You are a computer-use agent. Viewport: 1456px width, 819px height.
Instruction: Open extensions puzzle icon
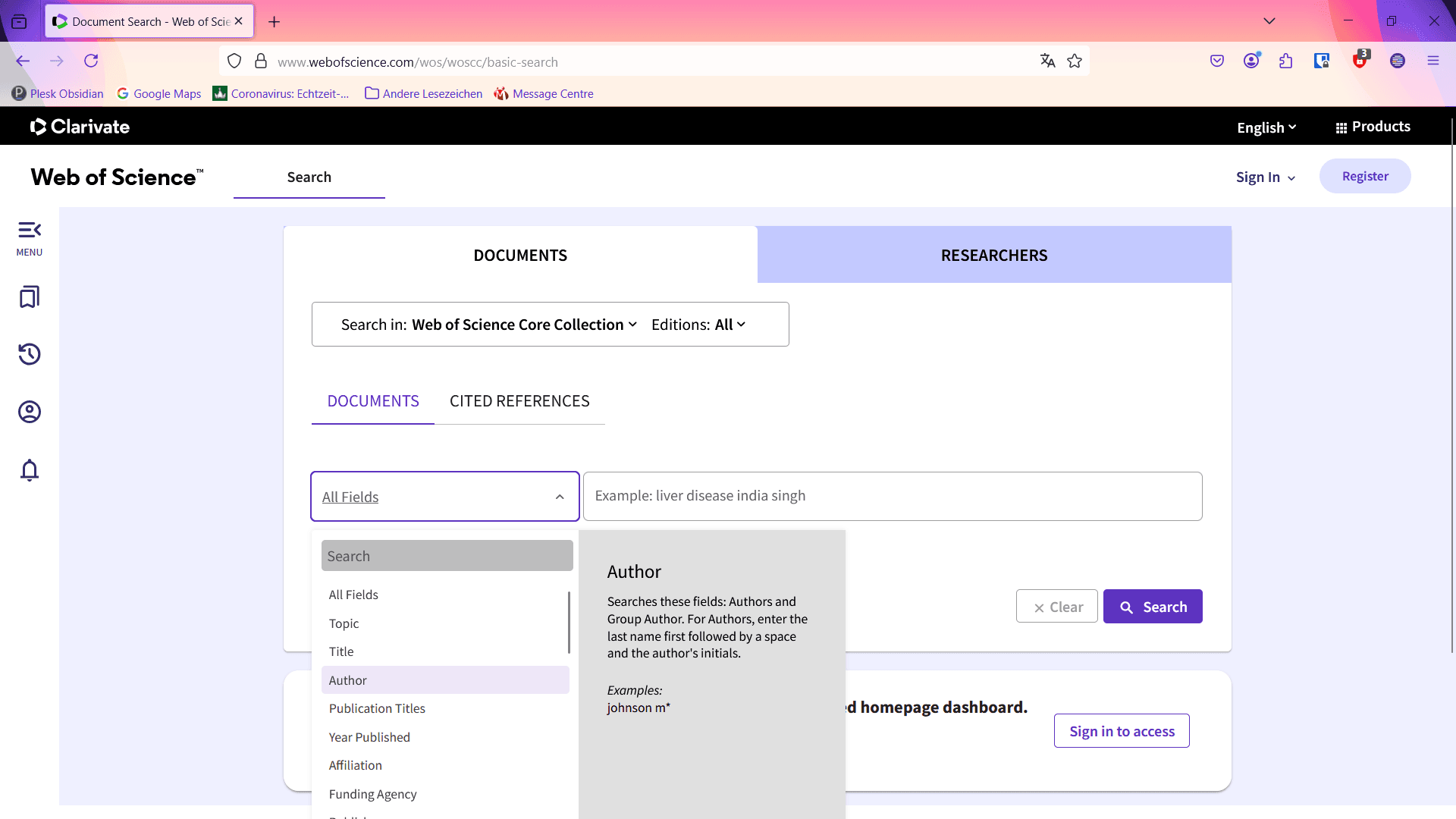[x=1286, y=61]
